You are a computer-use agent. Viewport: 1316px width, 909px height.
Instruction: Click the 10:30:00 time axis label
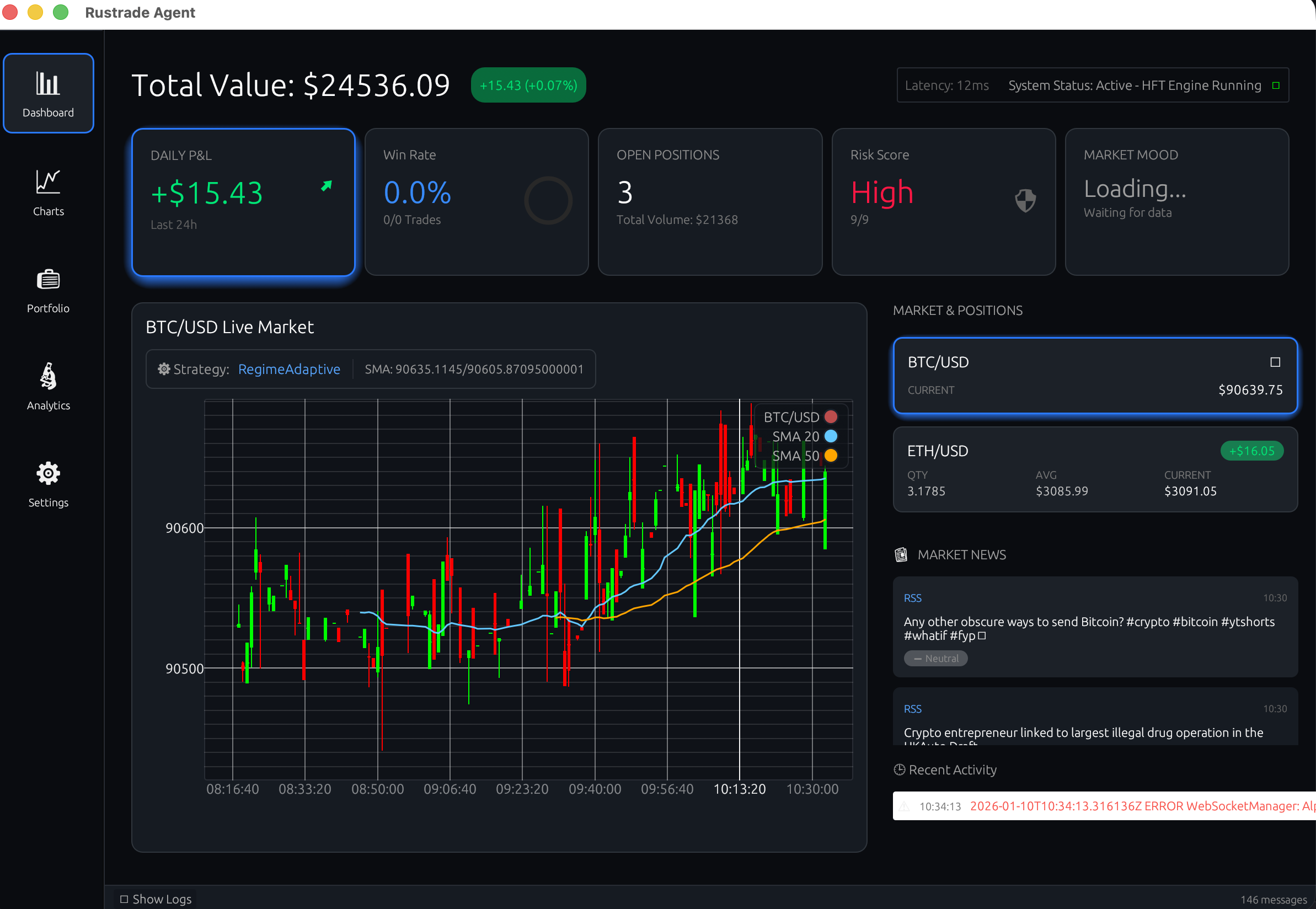tap(812, 789)
